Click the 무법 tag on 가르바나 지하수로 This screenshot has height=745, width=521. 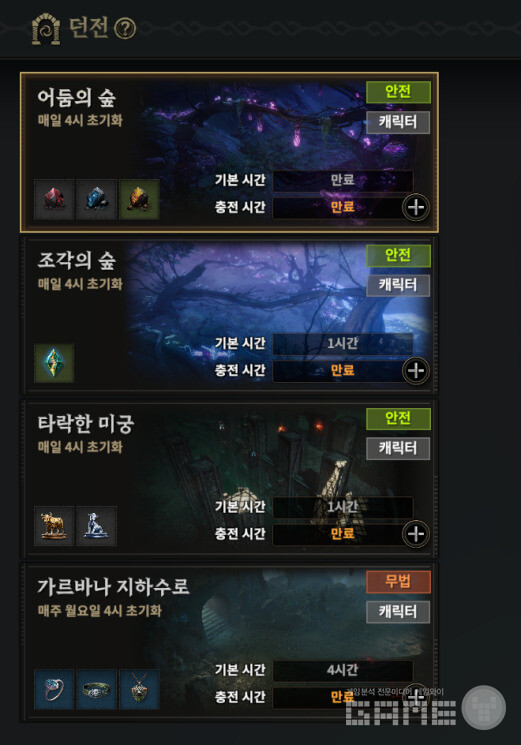click(398, 582)
